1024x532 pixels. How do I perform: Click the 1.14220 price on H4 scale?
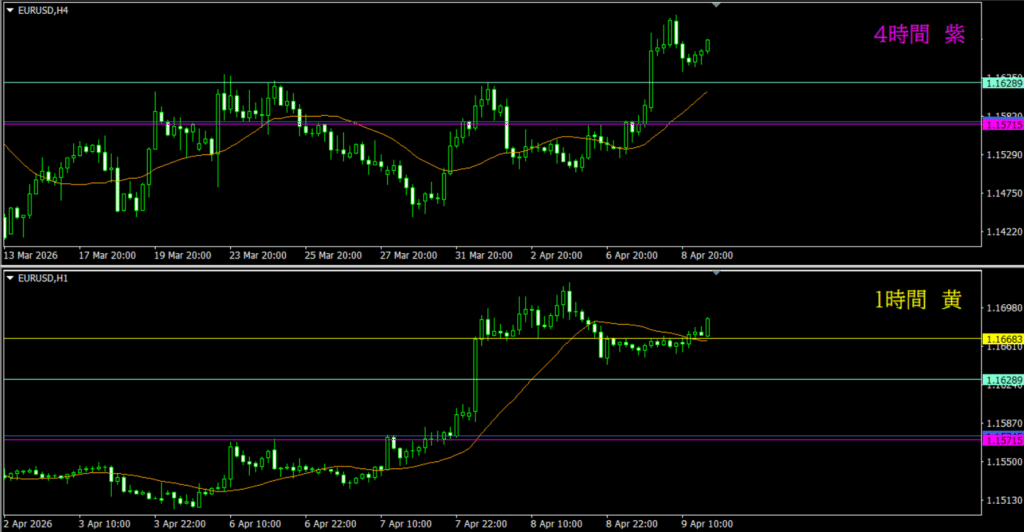[x=1003, y=232]
